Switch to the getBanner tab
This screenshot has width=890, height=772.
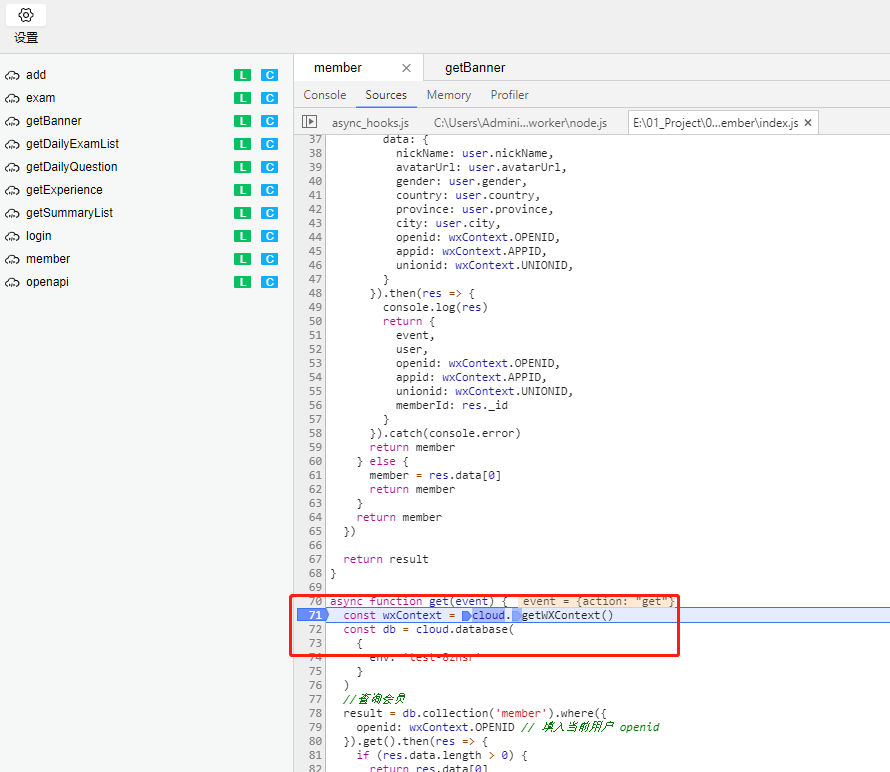coord(475,68)
